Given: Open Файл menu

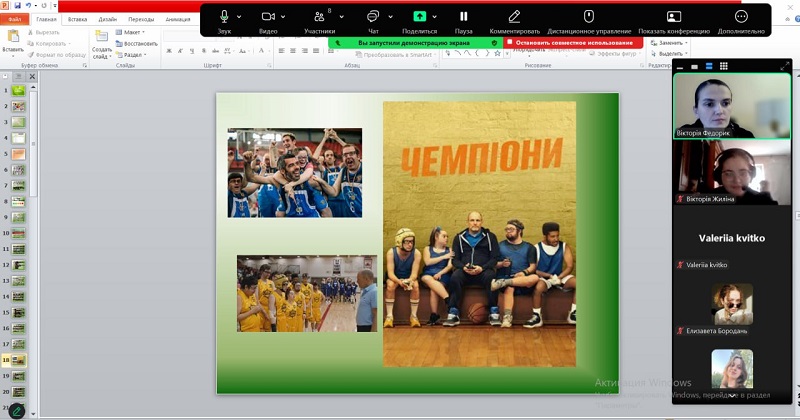Looking at the screenshot, I should click(x=14, y=19).
